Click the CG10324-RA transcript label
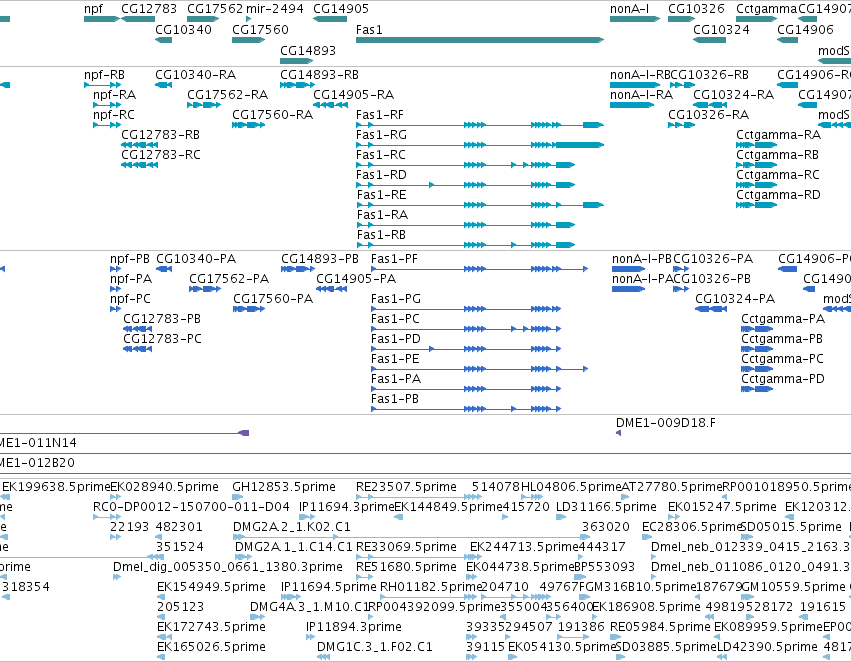851x662 pixels. pos(733,94)
